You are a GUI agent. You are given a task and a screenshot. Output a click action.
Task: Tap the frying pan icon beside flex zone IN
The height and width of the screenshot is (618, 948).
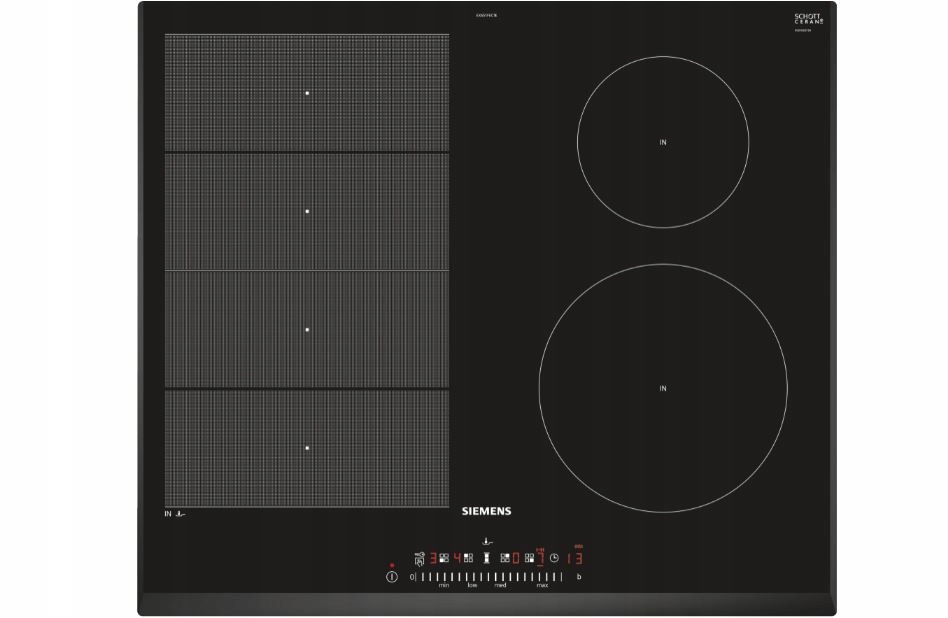[180, 514]
